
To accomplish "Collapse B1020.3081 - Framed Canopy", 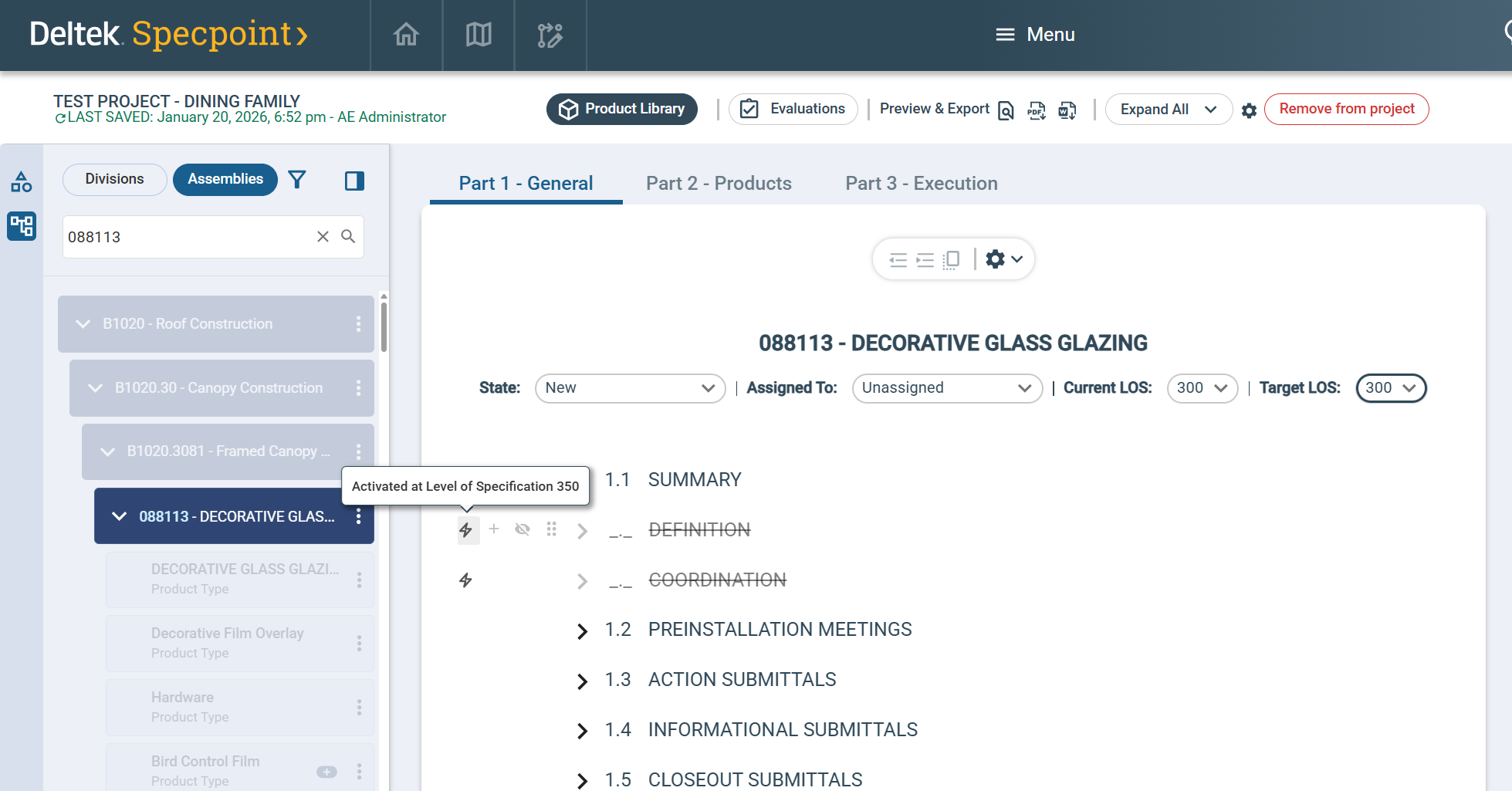I will [x=107, y=451].
